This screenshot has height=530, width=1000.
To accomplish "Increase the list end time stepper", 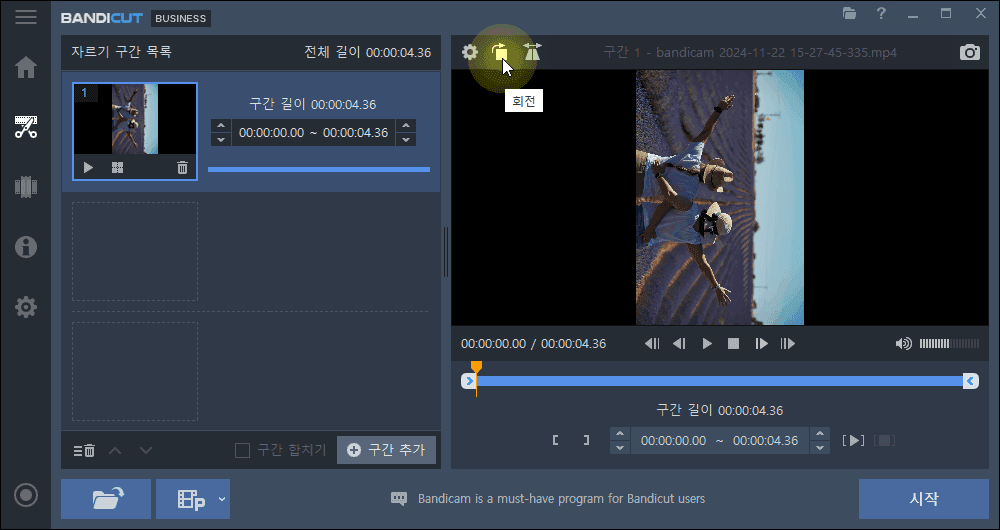I will pyautogui.click(x=406, y=126).
